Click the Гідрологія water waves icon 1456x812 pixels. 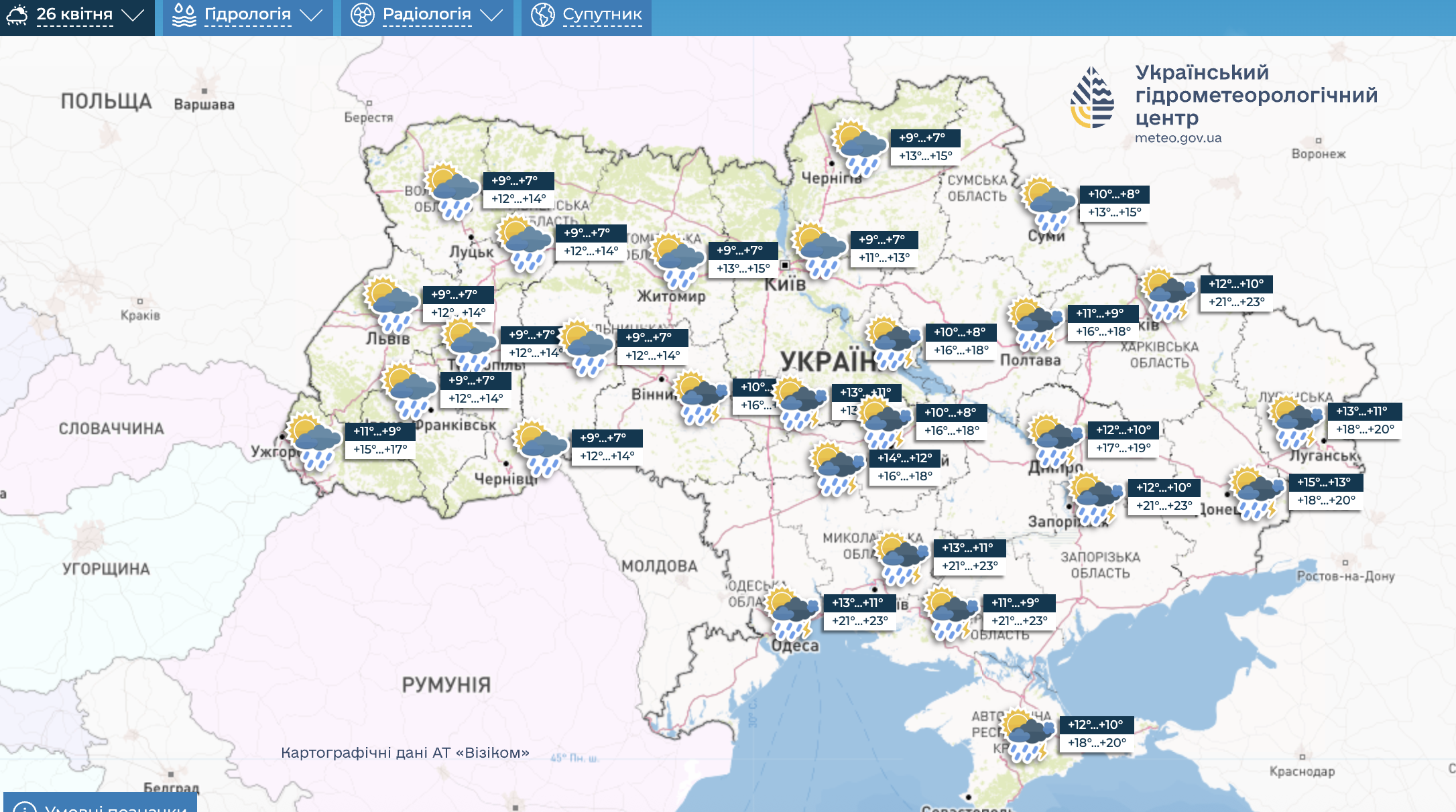pos(184,15)
